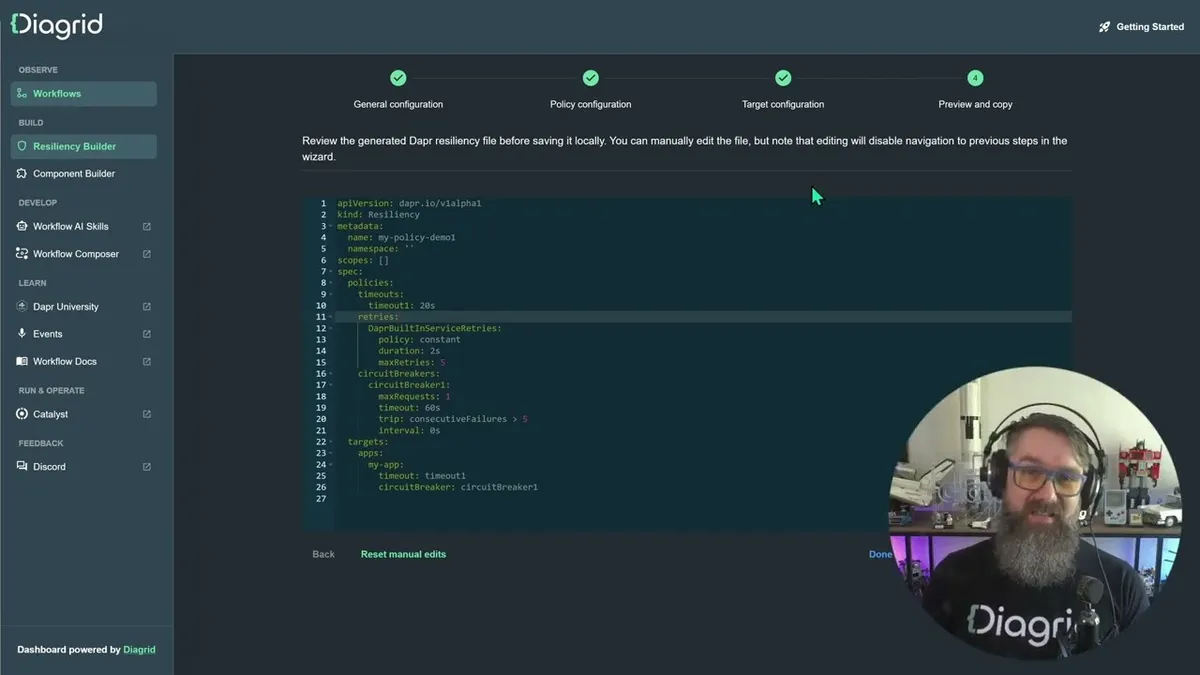The width and height of the screenshot is (1200, 675).
Task: Collapse the my-app block at line 24
Action: [331, 465]
